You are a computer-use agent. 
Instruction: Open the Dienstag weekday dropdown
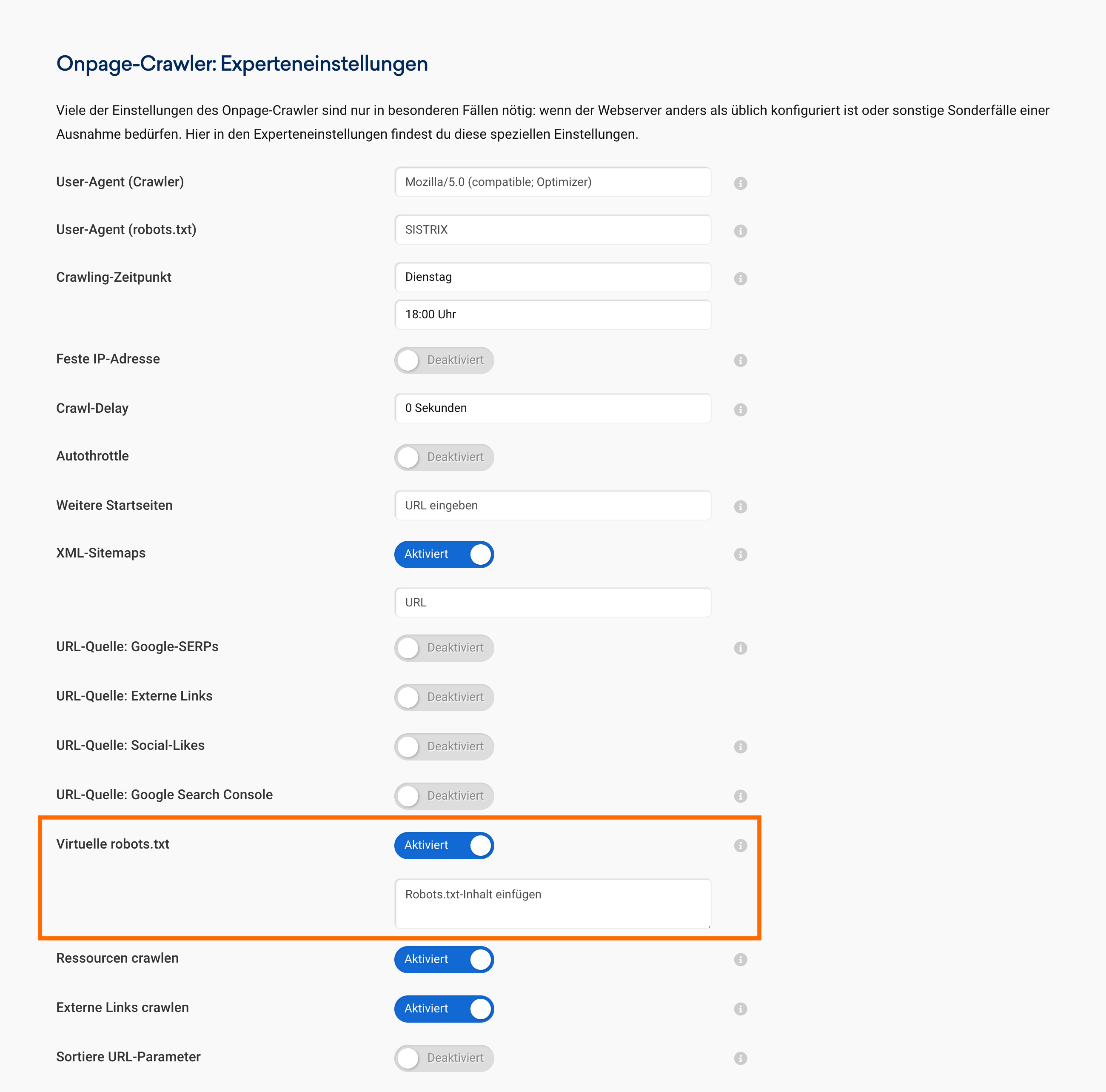[553, 277]
